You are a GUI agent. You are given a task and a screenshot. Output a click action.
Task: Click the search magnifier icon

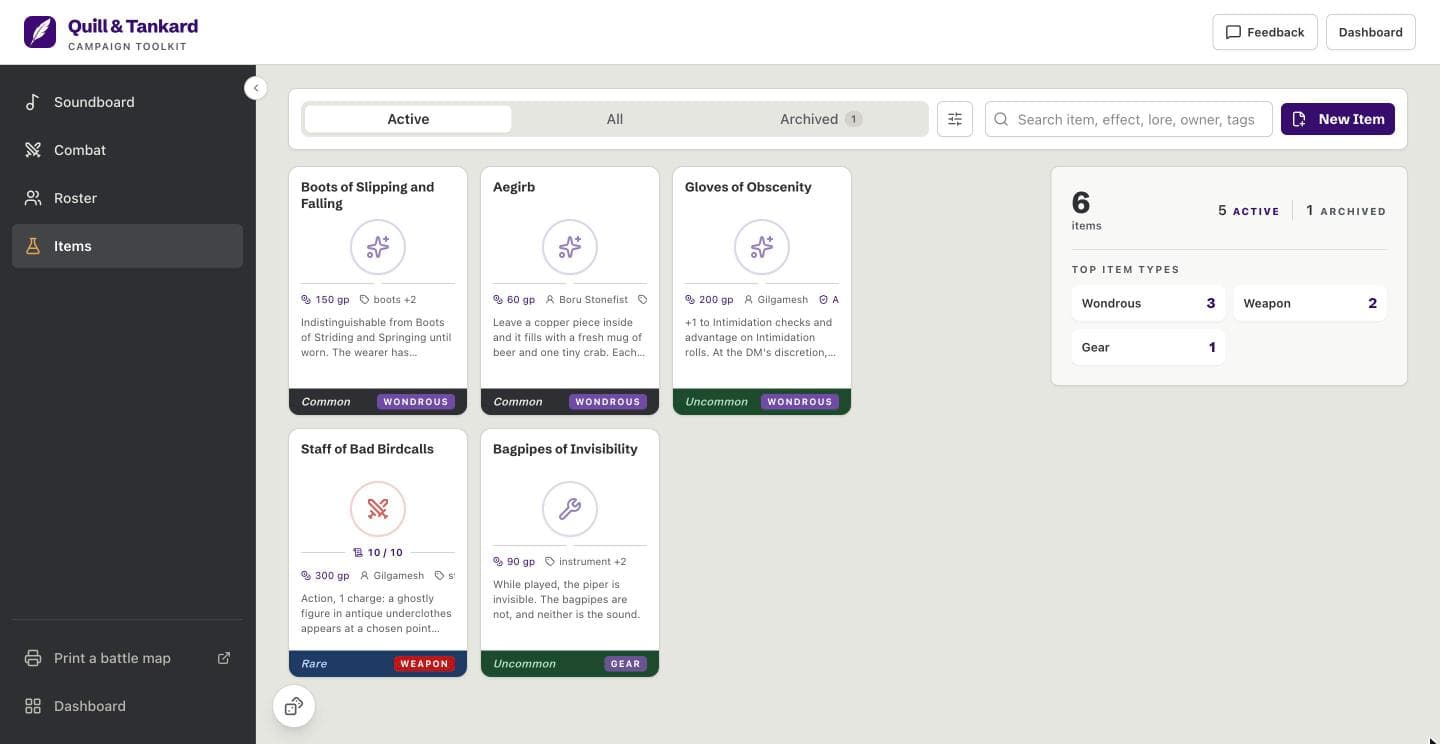1001,119
